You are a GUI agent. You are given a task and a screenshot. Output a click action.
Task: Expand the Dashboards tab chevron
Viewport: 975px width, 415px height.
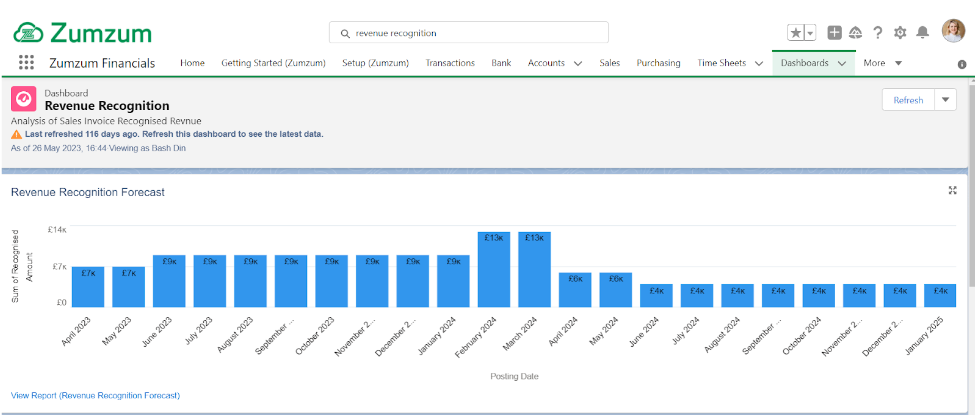click(x=842, y=63)
